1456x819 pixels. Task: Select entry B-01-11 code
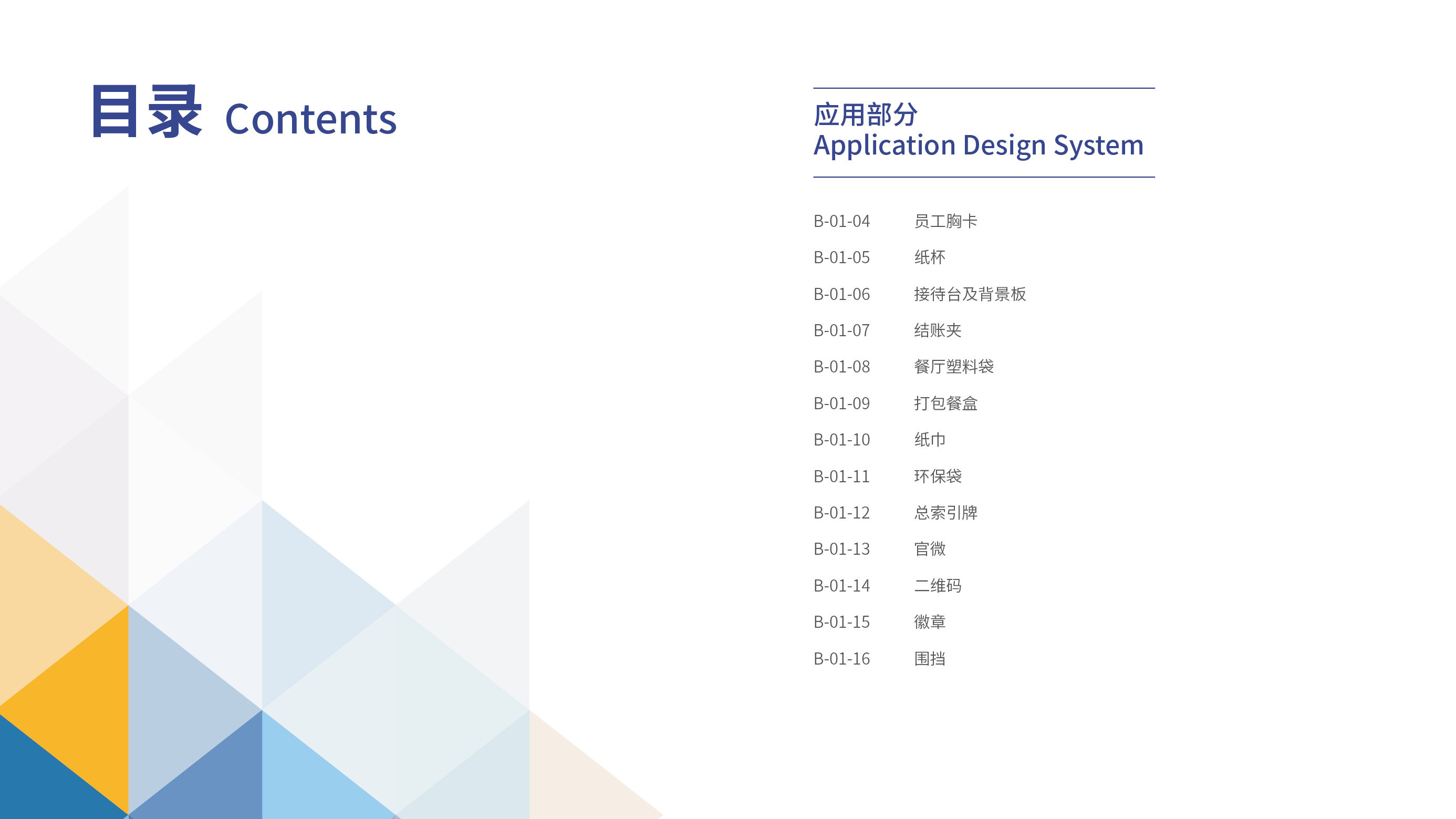tap(841, 476)
